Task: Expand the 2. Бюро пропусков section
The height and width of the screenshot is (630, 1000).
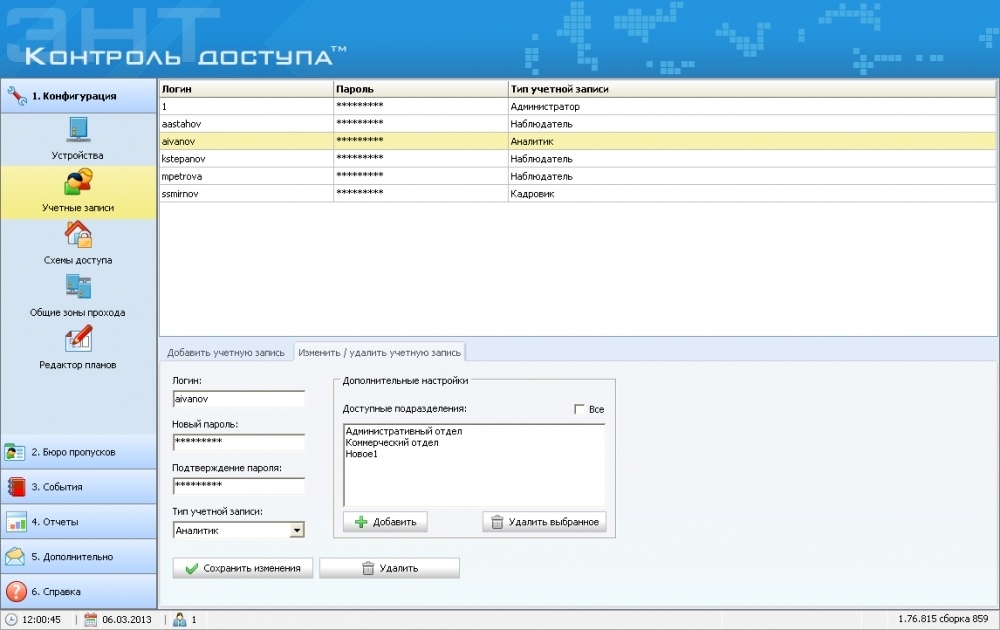Action: click(x=78, y=452)
